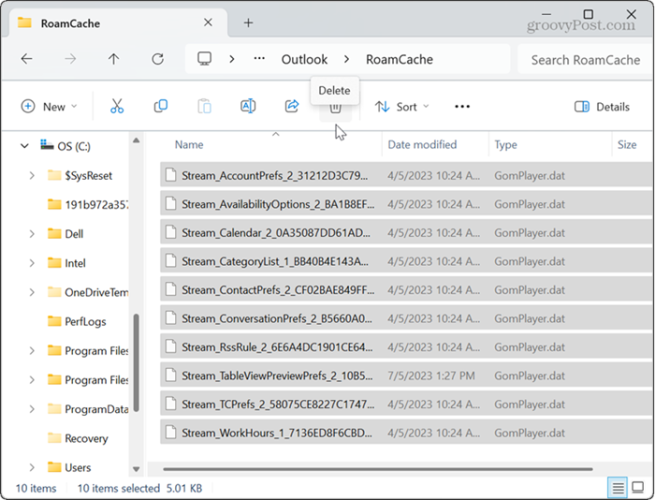The height and width of the screenshot is (500, 655).
Task: Select file Stream_TCPrefs_2_58075CE8227C1747
Action: click(x=406, y=404)
